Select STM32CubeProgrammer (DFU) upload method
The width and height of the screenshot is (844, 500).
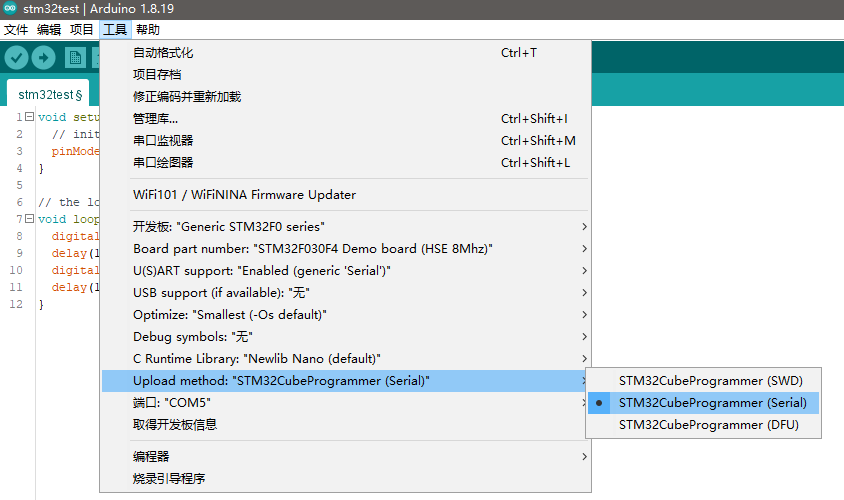point(704,425)
